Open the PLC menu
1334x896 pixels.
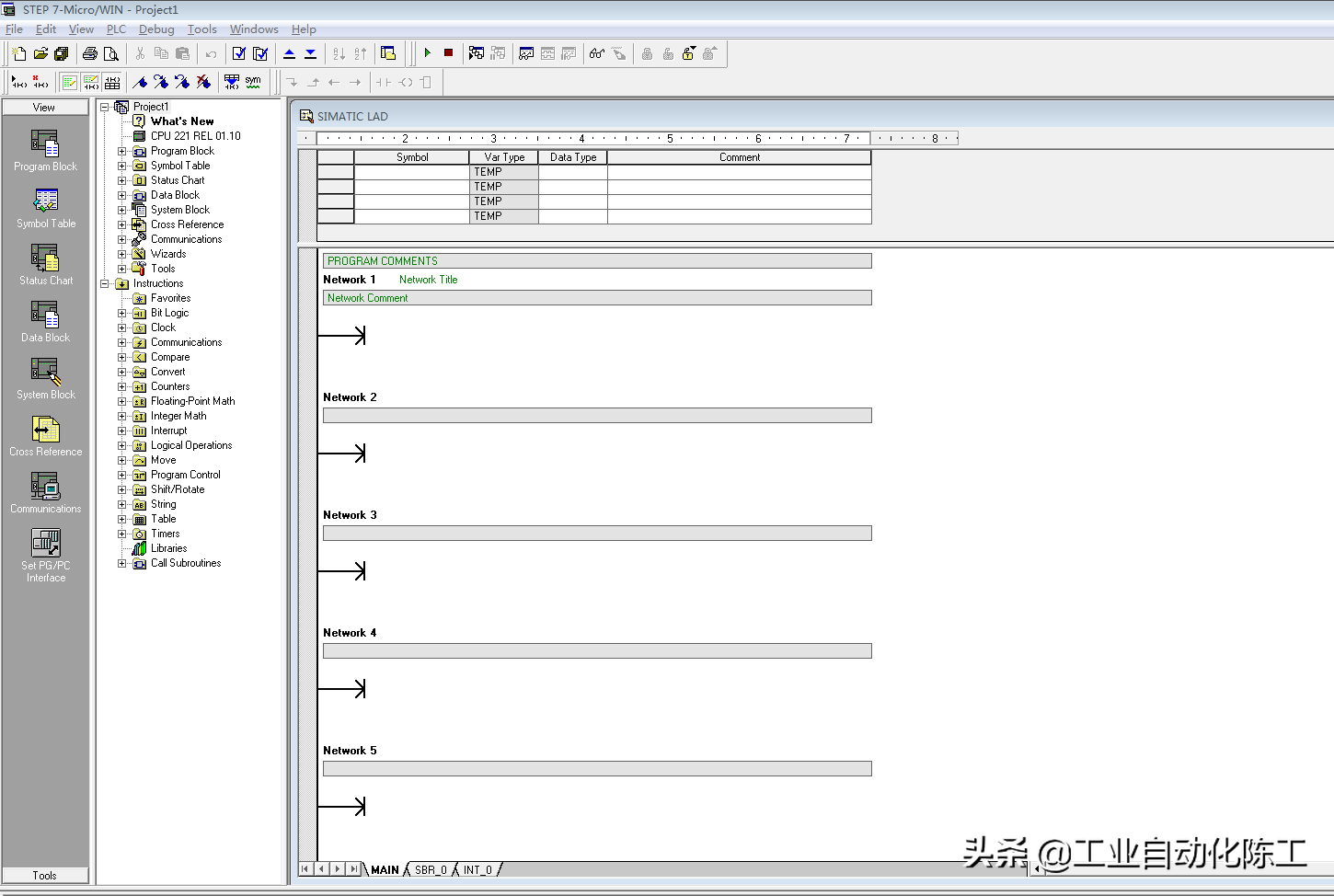[116, 29]
